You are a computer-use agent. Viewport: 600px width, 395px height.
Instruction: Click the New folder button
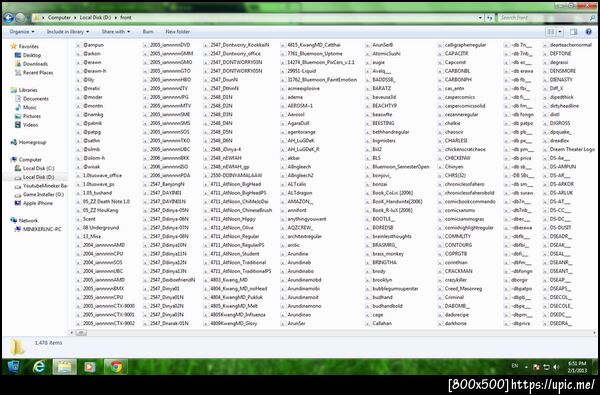(178, 32)
